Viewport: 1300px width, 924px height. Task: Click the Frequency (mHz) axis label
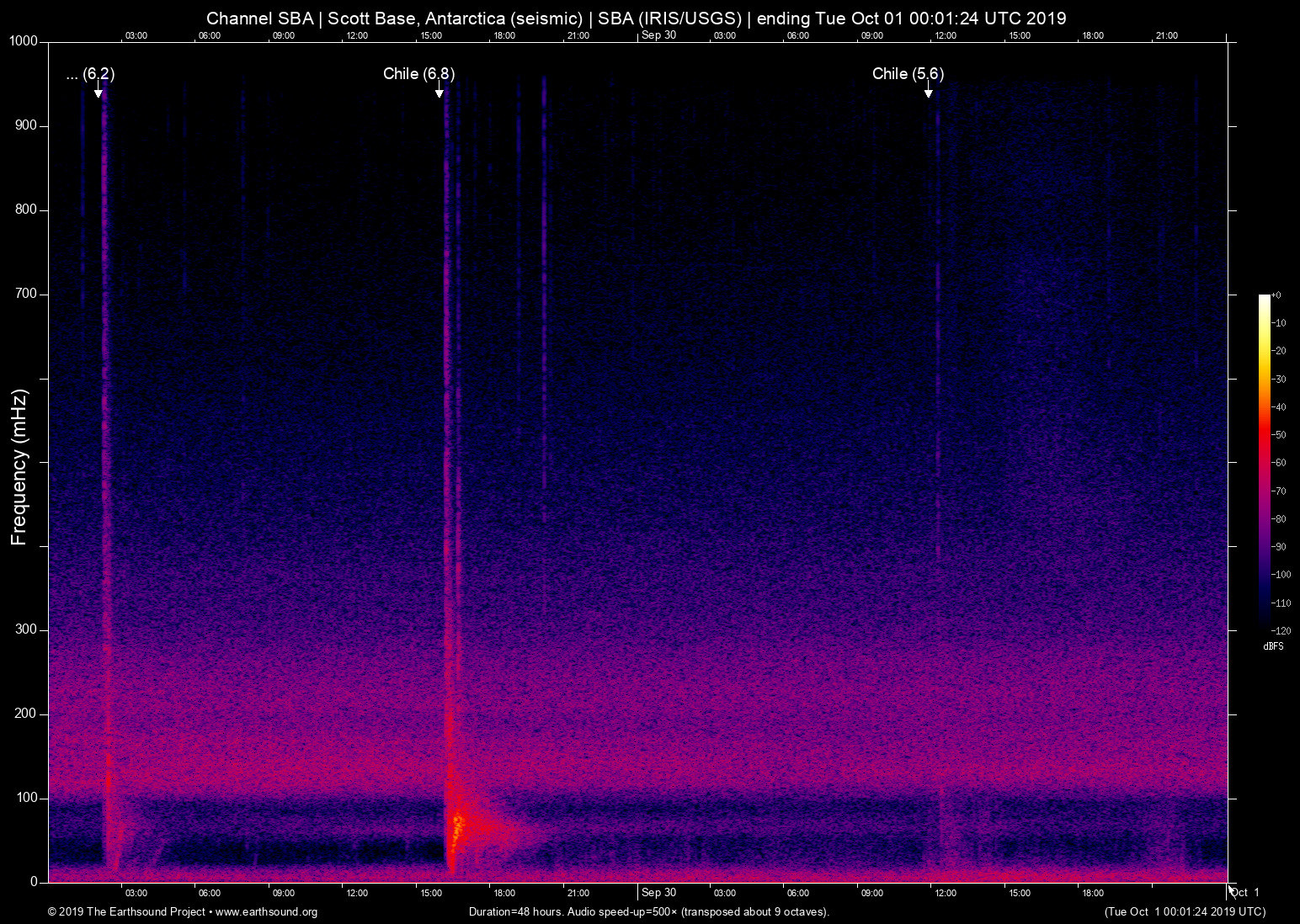19,467
